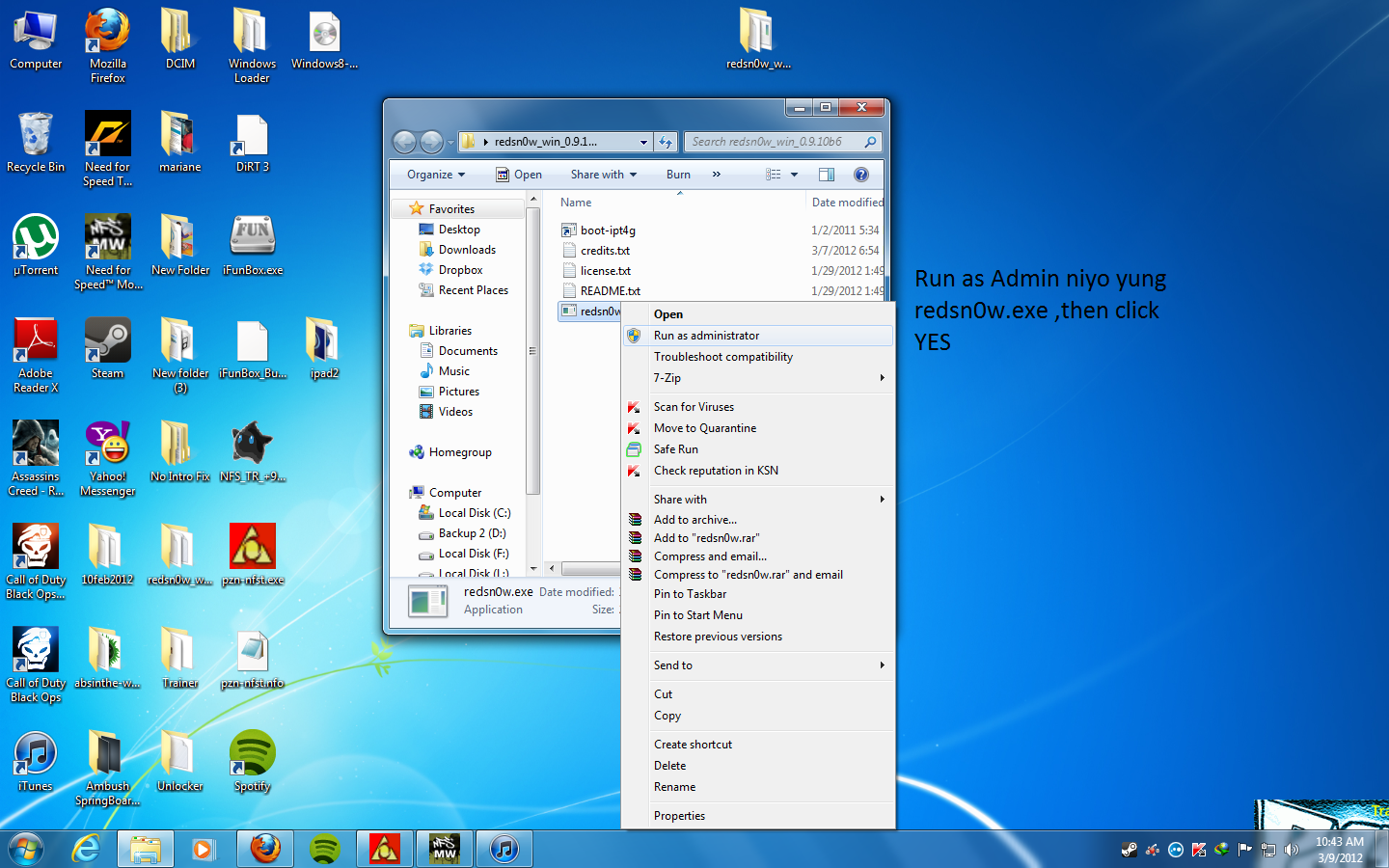The image size is (1389, 868).
Task: Click the Burn toolbar button
Action: 678,175
